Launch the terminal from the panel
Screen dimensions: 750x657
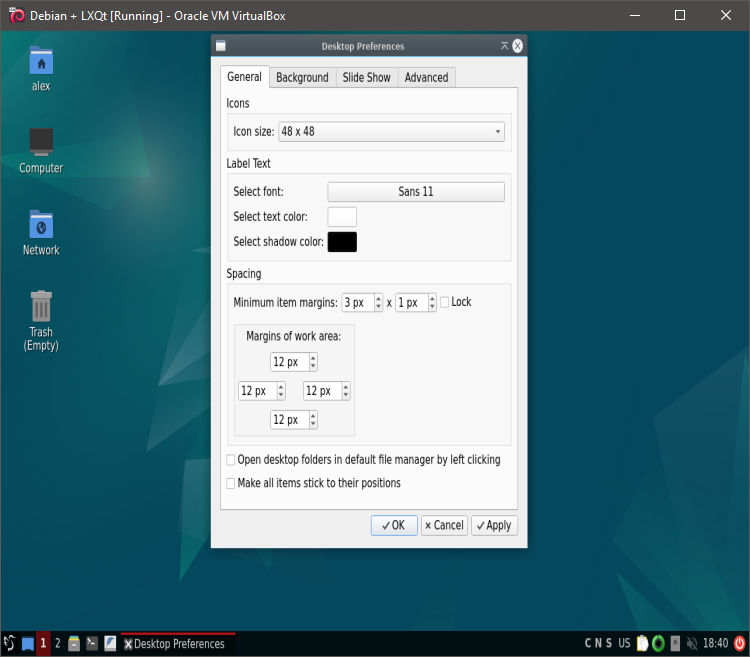92,643
